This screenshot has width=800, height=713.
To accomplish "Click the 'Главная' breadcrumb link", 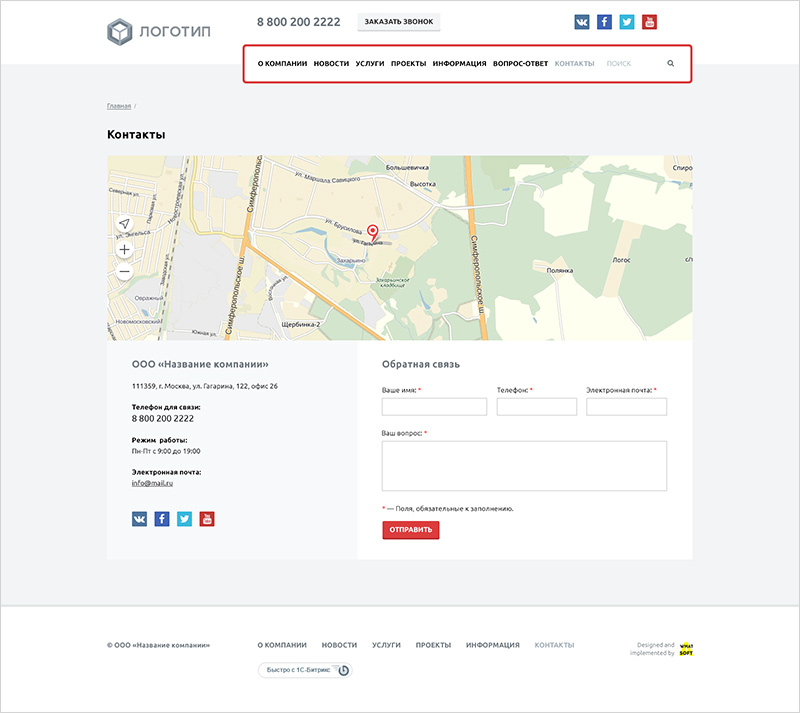I will tap(118, 105).
